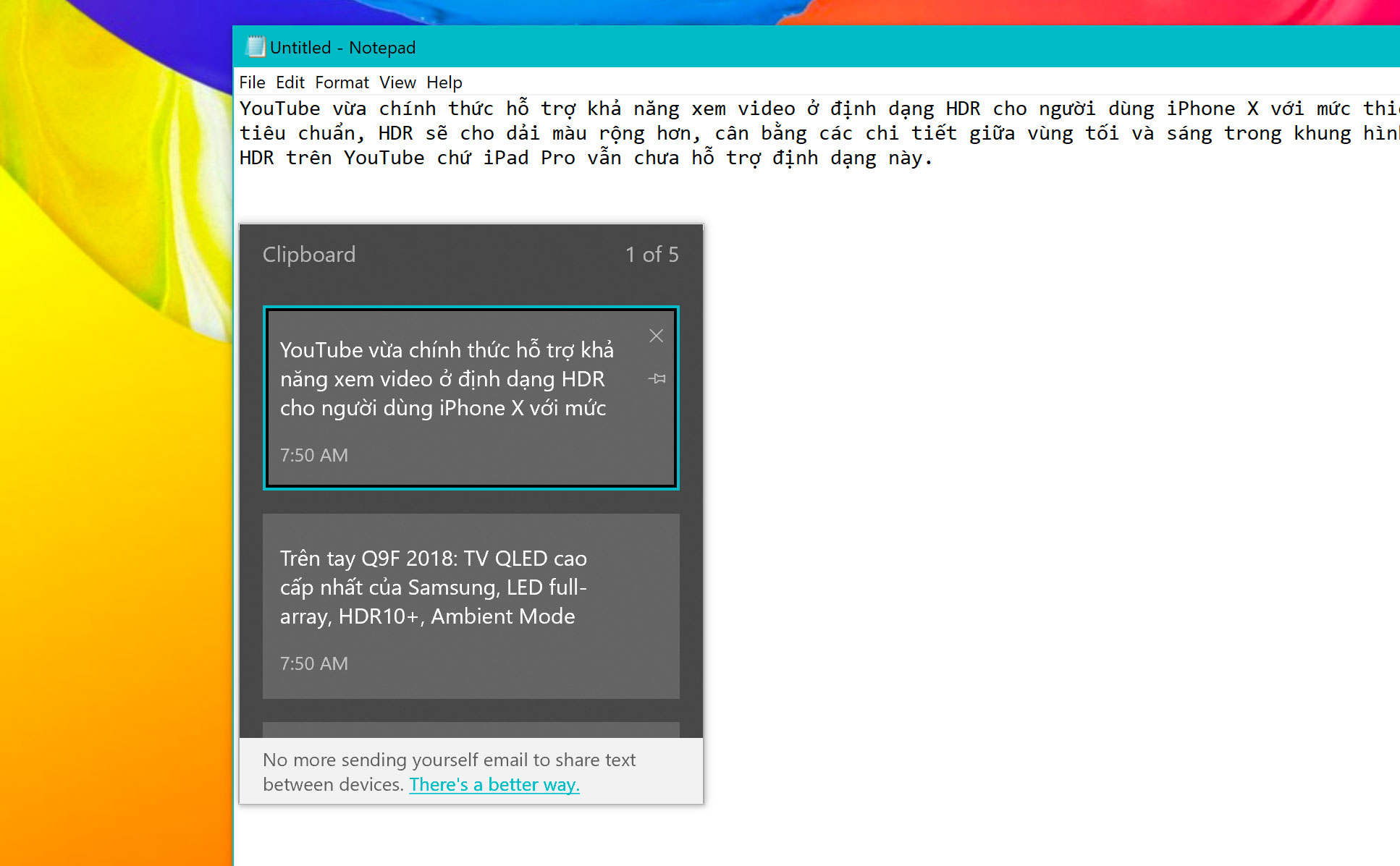Open the File menu in Notepad

pyautogui.click(x=252, y=82)
